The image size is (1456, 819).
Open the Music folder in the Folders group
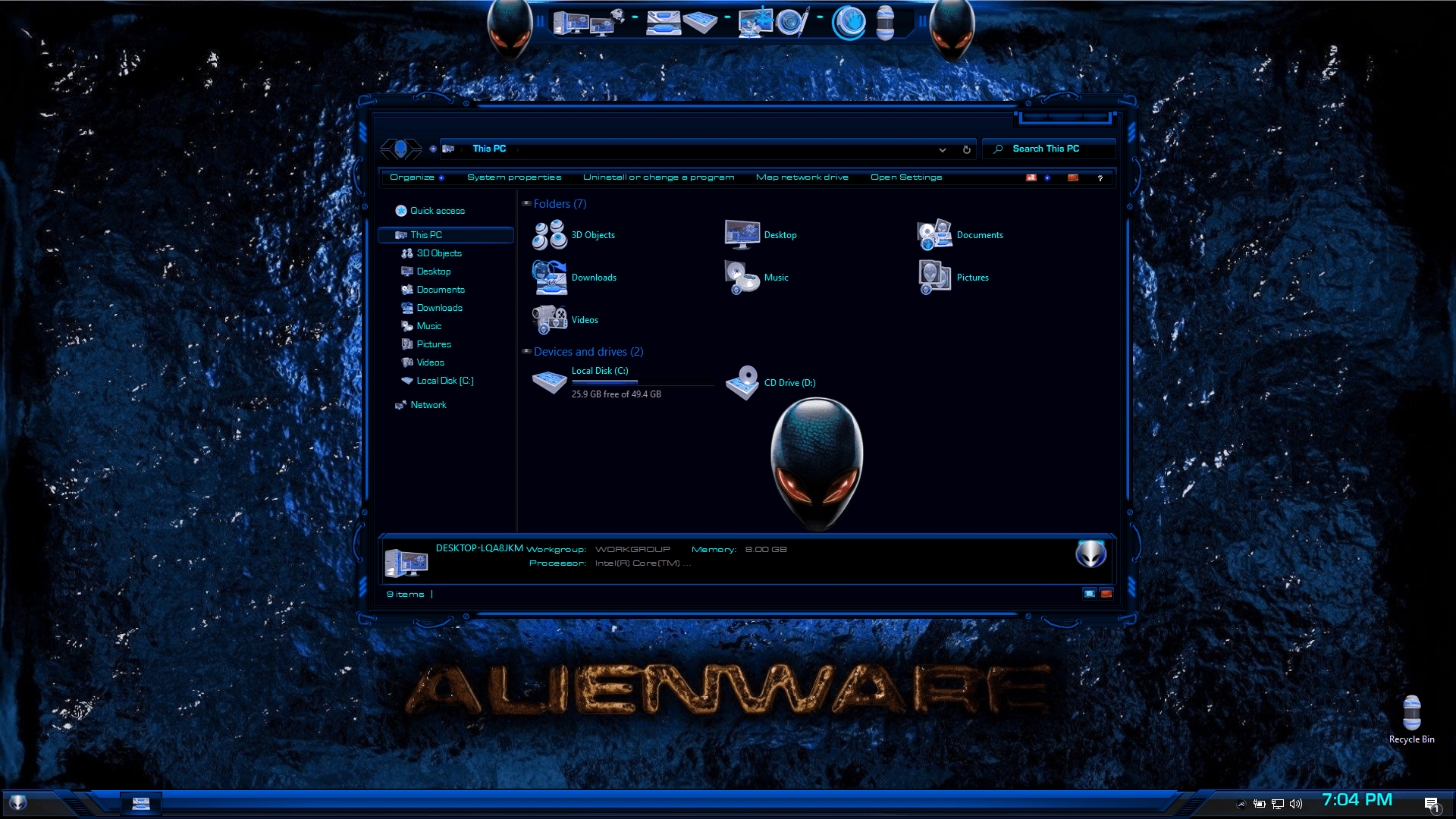pos(742,278)
